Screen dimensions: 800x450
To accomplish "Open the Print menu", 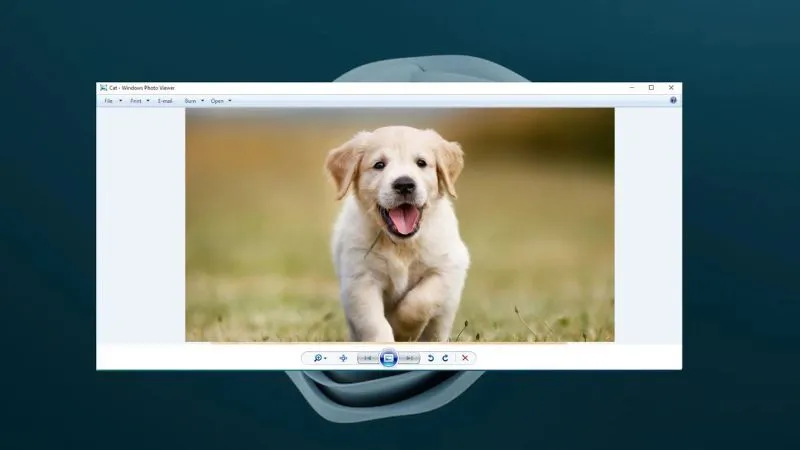I will (x=136, y=101).
